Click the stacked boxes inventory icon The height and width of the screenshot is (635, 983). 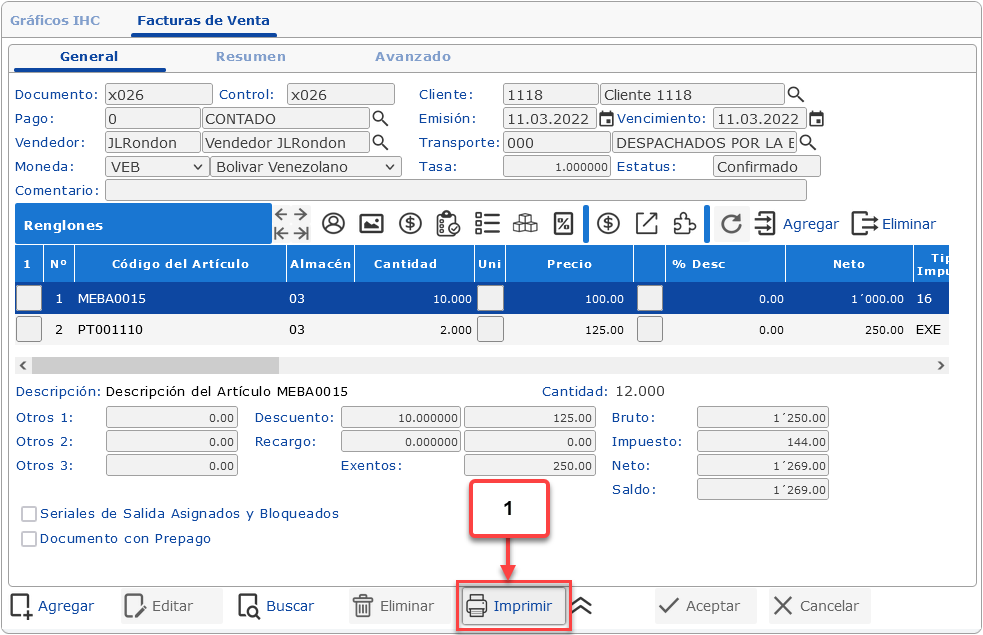(x=525, y=224)
